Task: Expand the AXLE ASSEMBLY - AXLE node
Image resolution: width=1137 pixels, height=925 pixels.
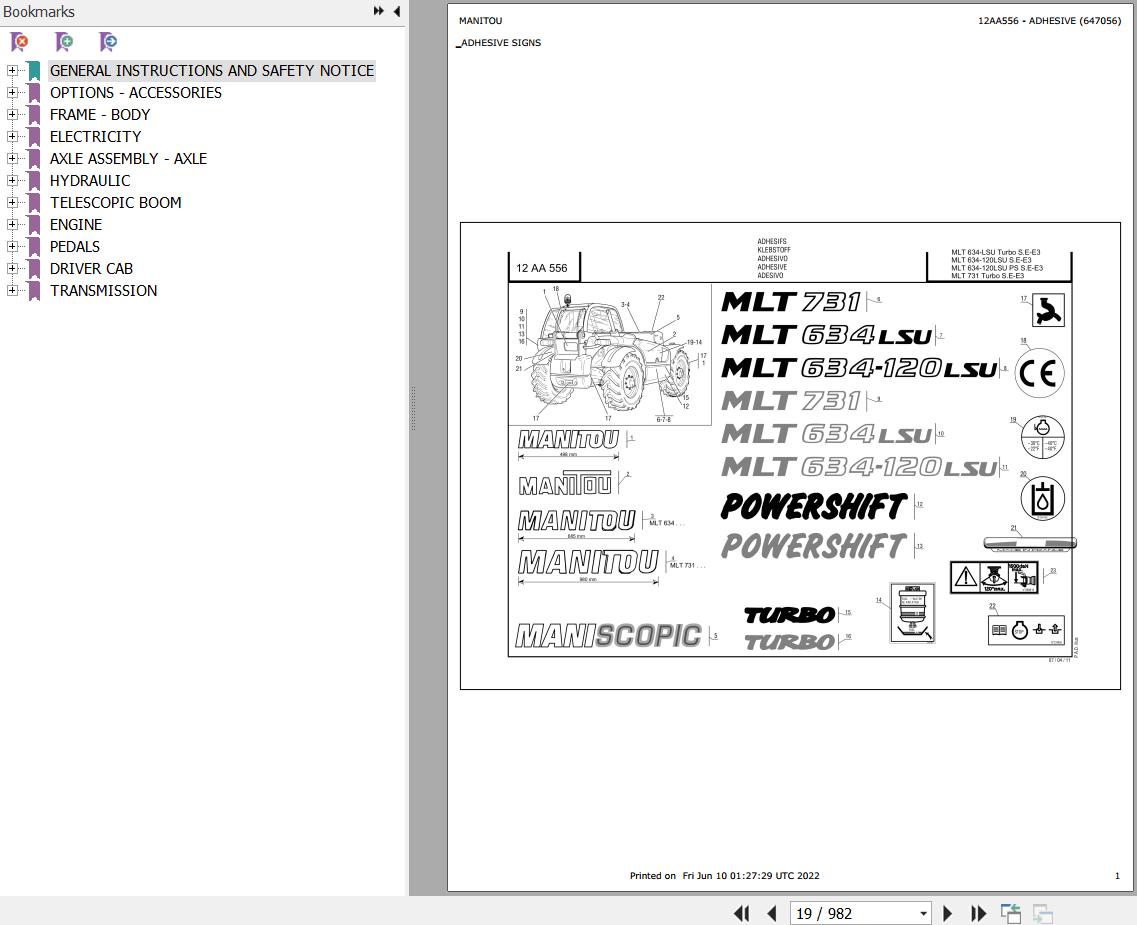Action: pos(12,159)
